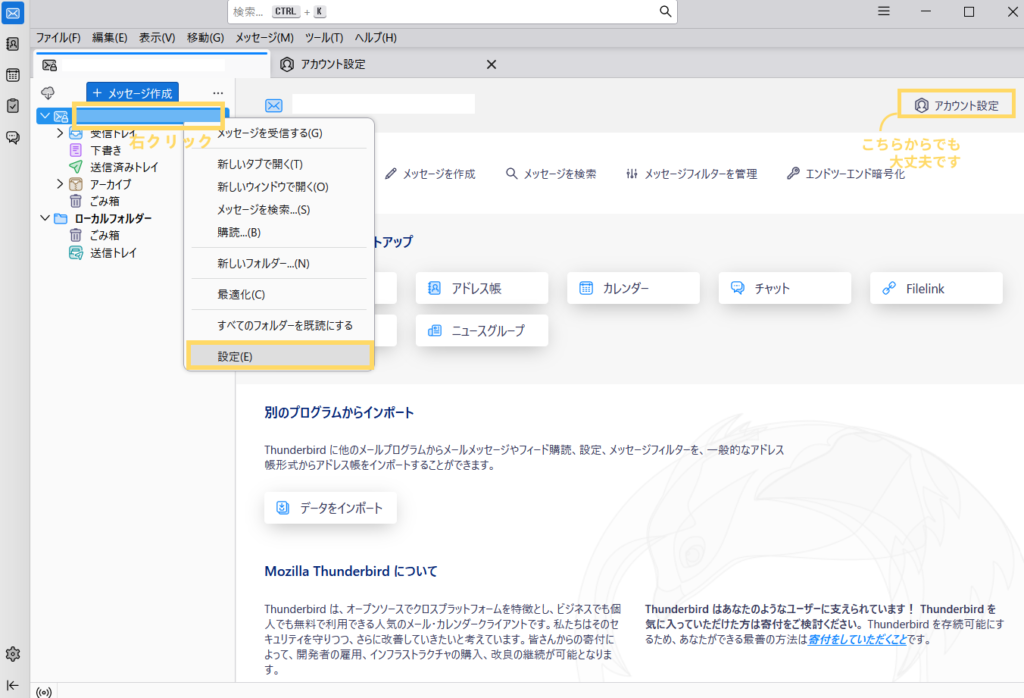This screenshot has height=698, width=1024.
Task: Collapse the mail account tree
Action: [x=44, y=116]
